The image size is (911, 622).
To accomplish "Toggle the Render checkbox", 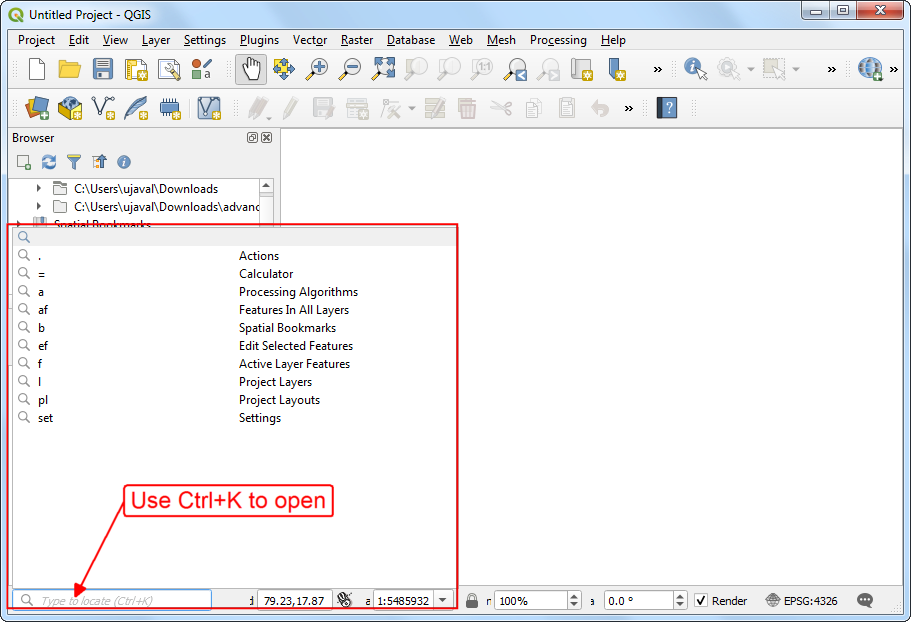I will (x=701, y=601).
